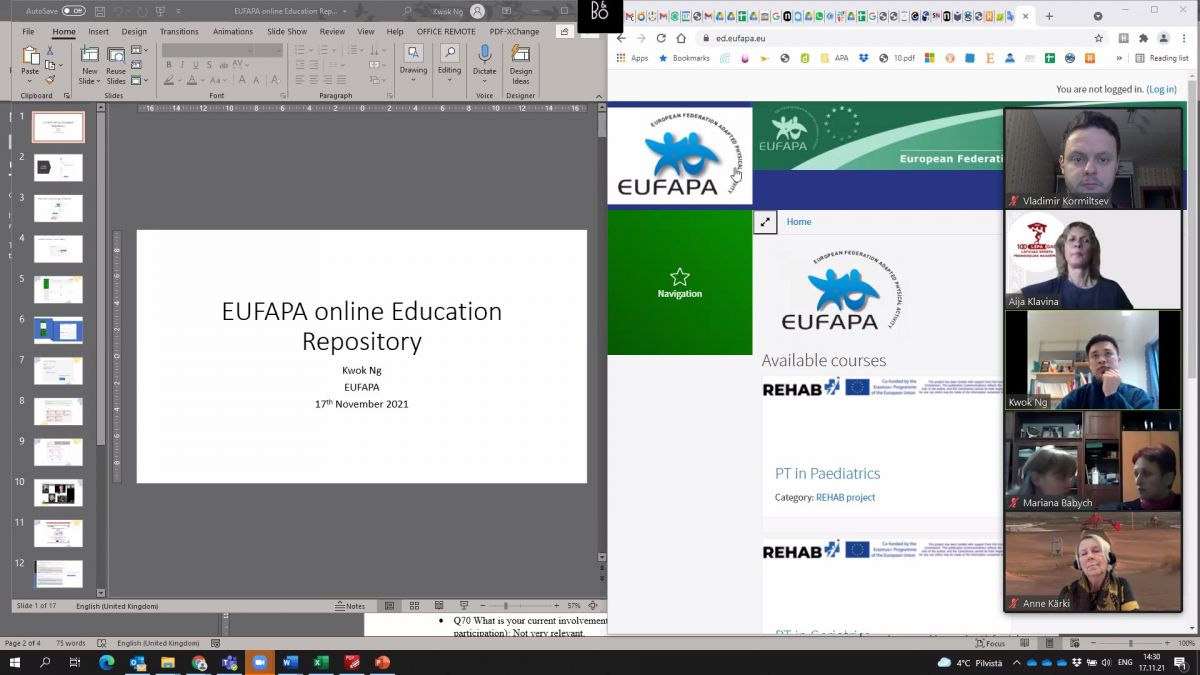Click the Log in link
Viewport: 1200px width, 675px height.
coord(1162,89)
